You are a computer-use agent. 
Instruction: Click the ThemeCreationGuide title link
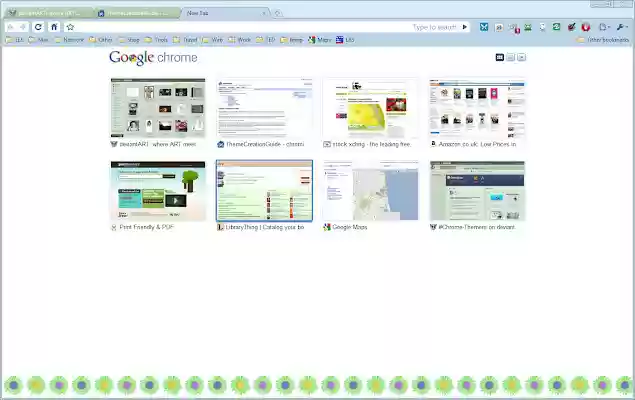260,144
